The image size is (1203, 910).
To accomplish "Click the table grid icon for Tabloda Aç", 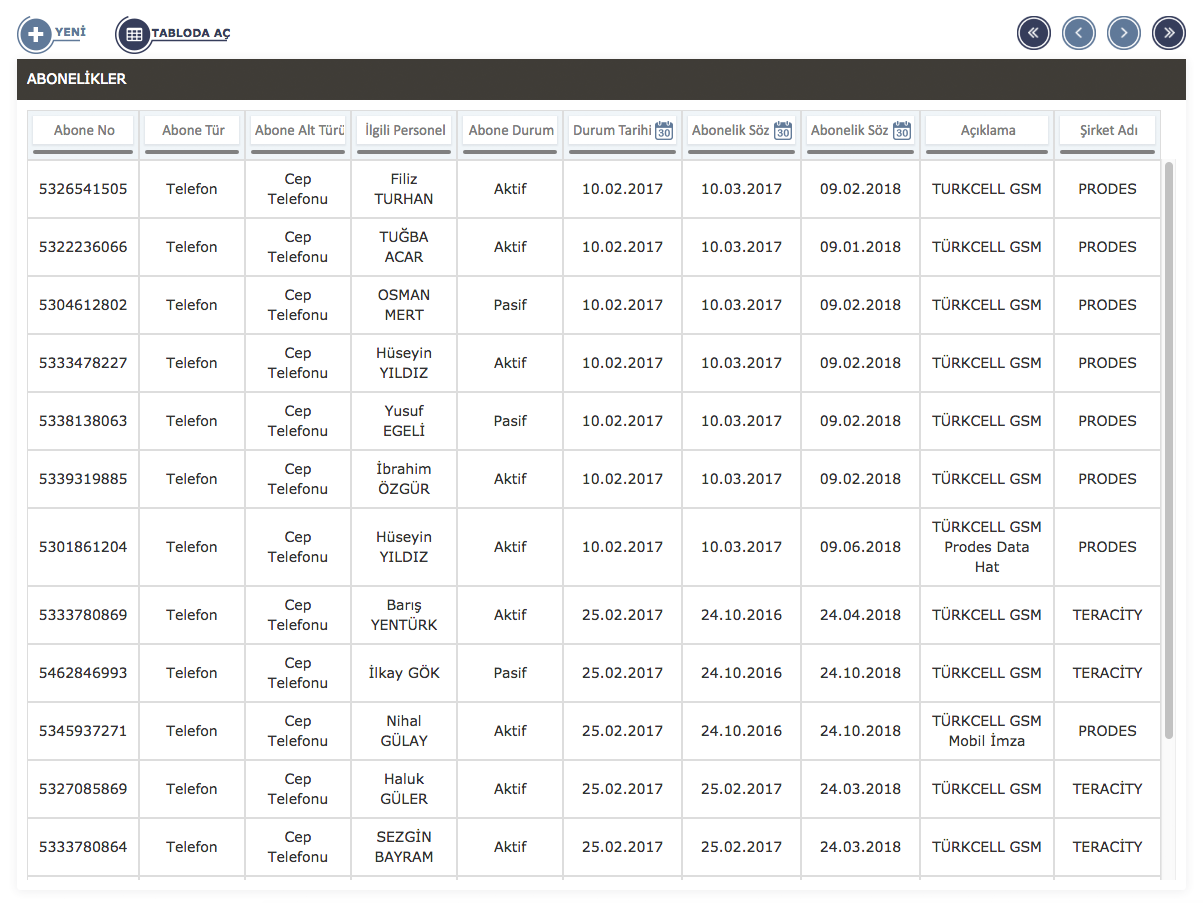I will 133,35.
